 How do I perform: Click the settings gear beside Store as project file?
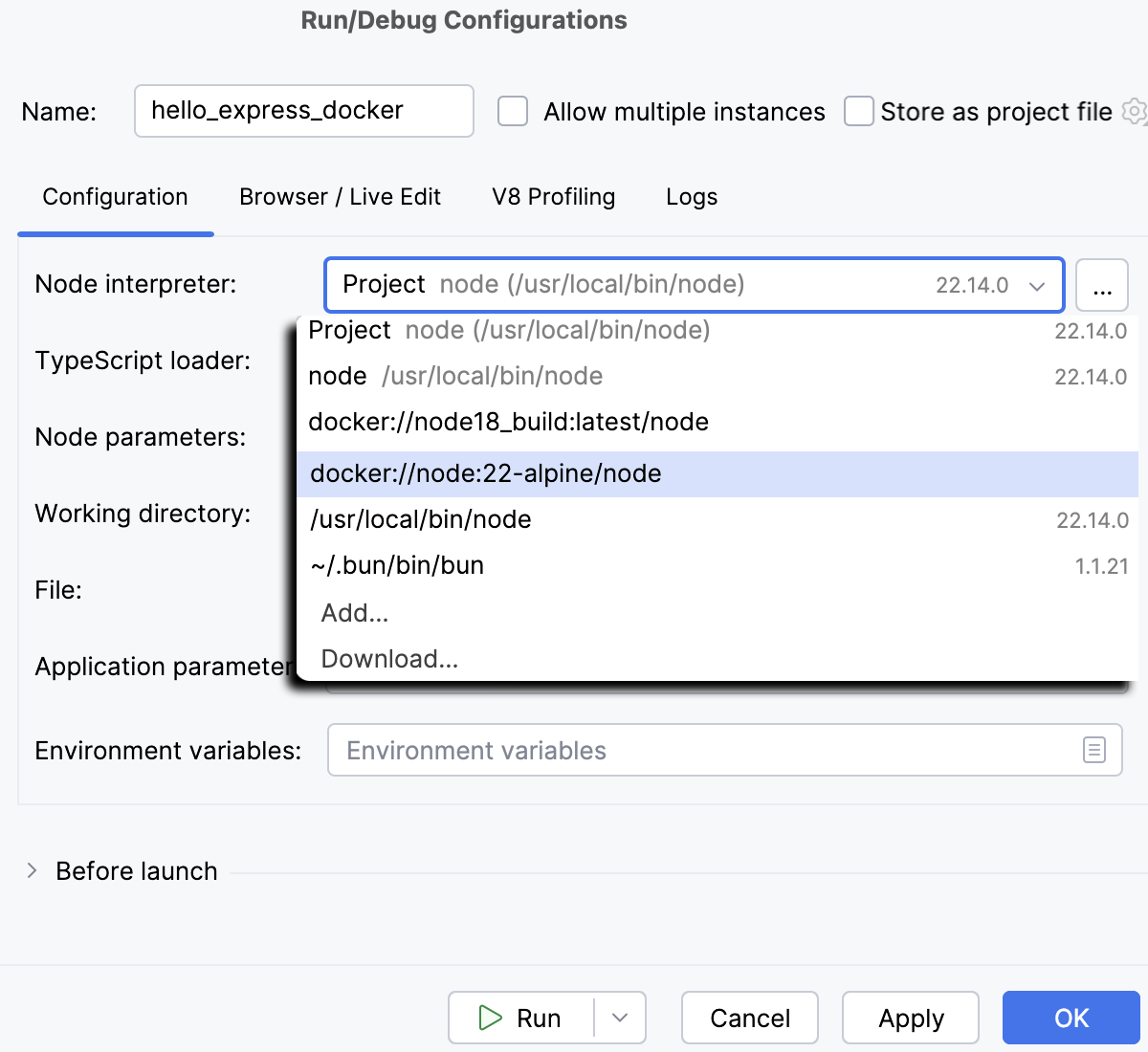pyautogui.click(x=1133, y=111)
